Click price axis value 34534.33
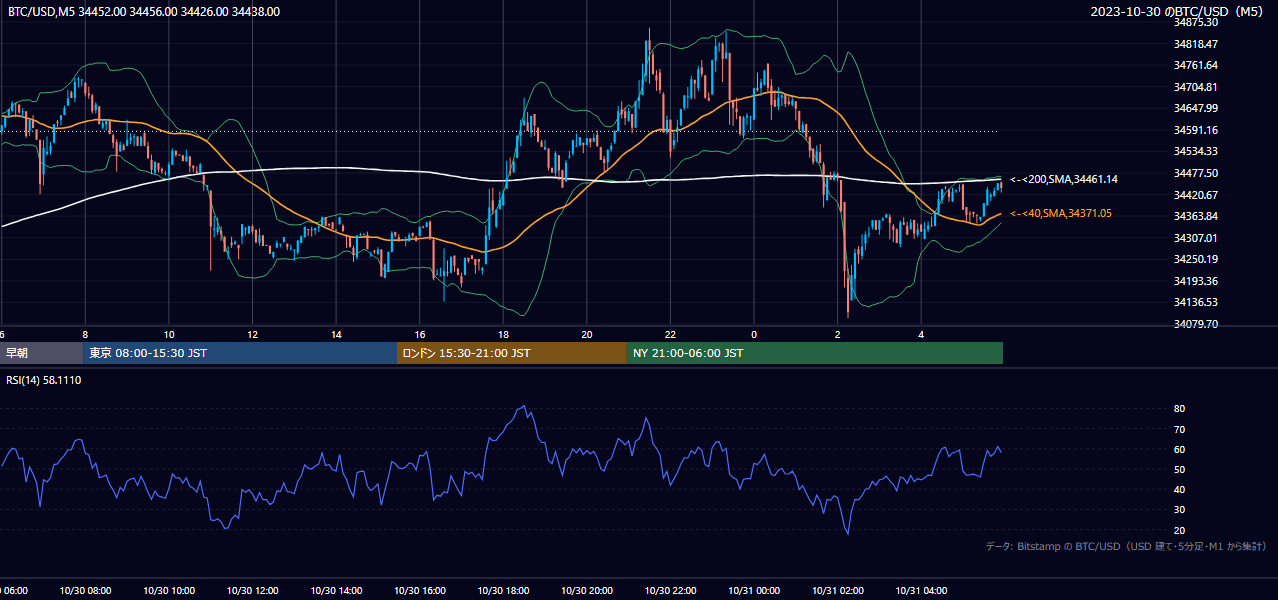The height and width of the screenshot is (600, 1278). point(1196,151)
